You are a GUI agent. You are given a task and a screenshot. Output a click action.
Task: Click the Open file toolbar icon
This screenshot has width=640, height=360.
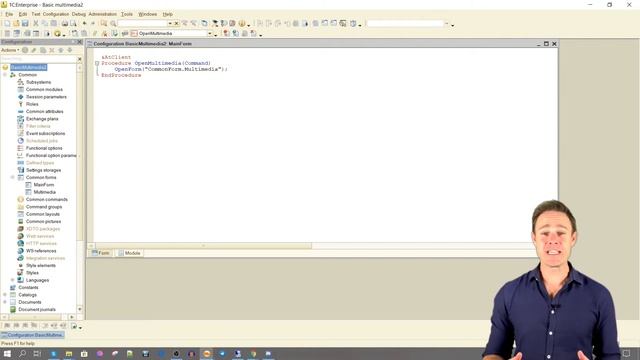point(16,24)
